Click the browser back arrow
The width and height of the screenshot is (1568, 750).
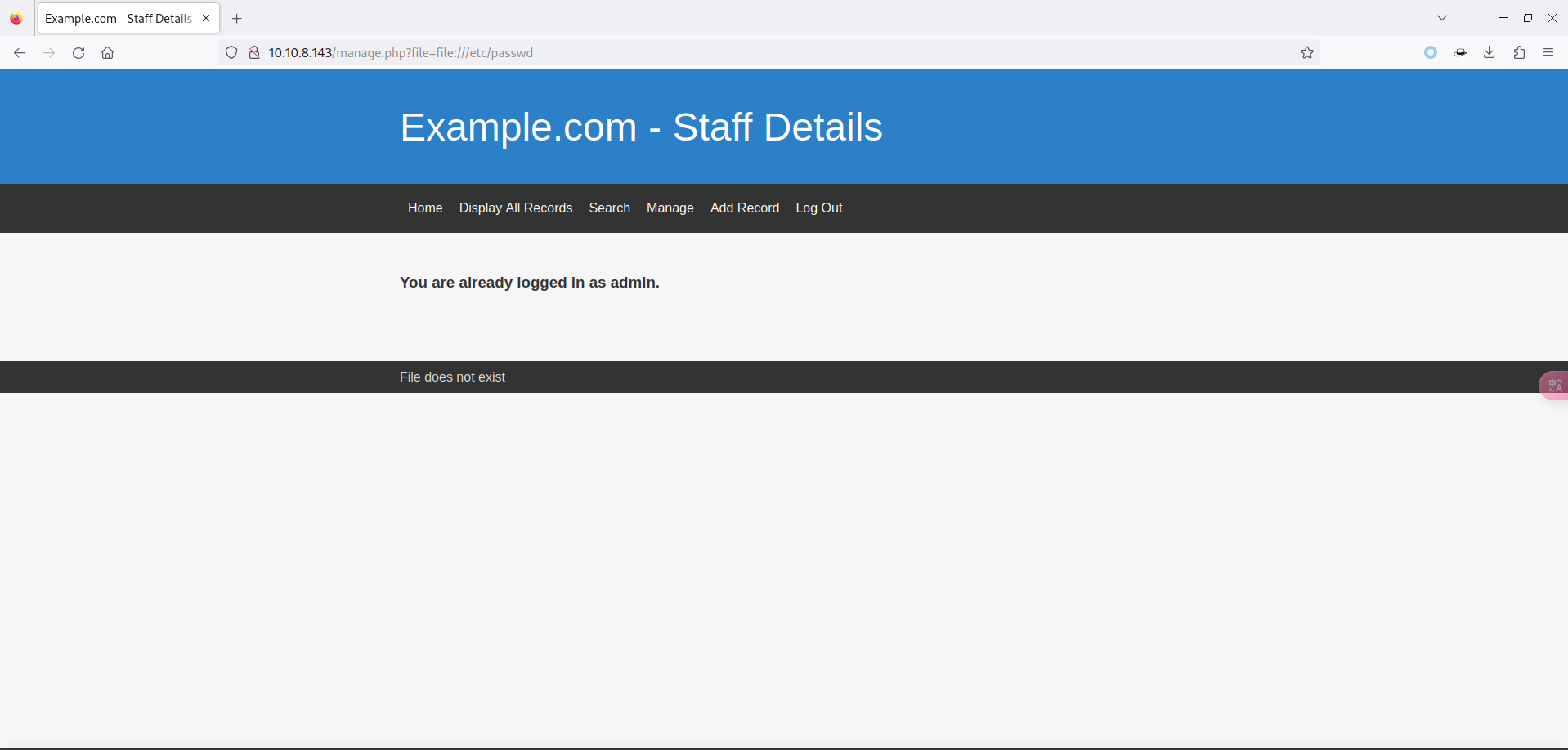click(x=20, y=53)
